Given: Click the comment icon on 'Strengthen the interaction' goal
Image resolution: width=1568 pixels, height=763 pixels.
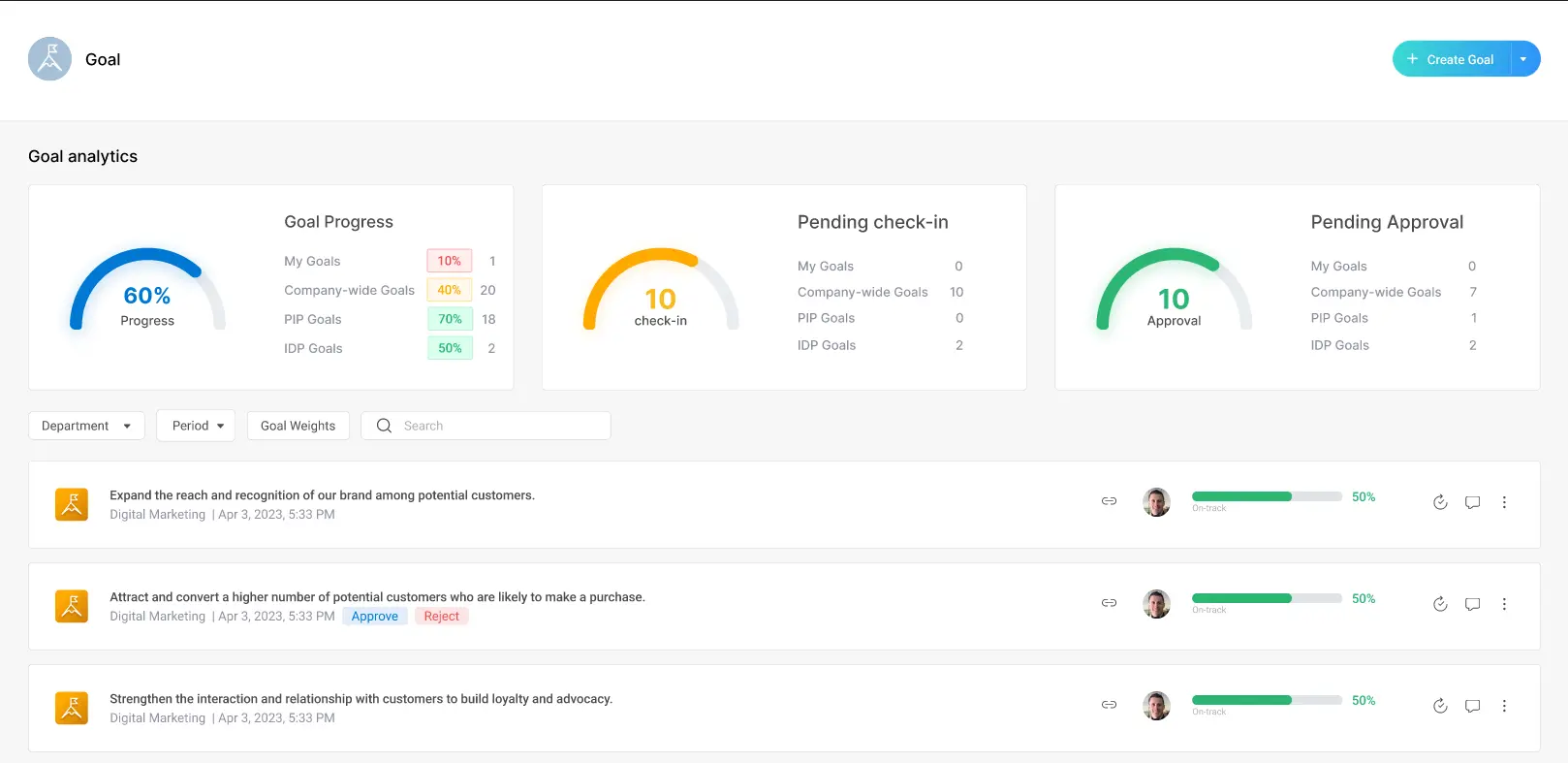Looking at the screenshot, I should coord(1472,706).
